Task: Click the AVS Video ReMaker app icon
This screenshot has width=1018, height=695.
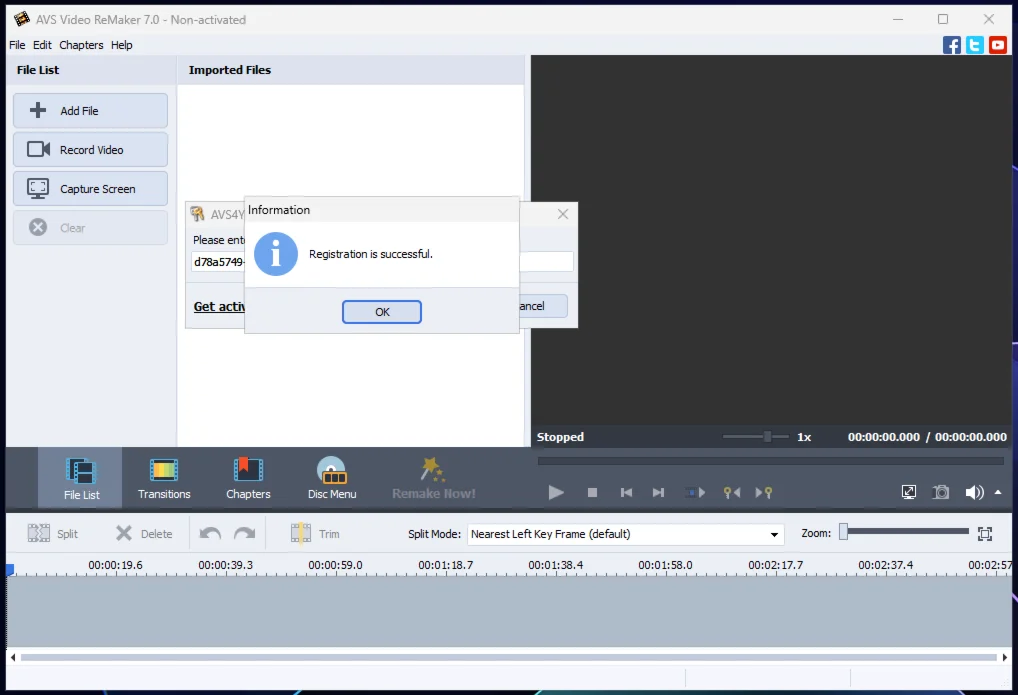Action: (x=21, y=19)
